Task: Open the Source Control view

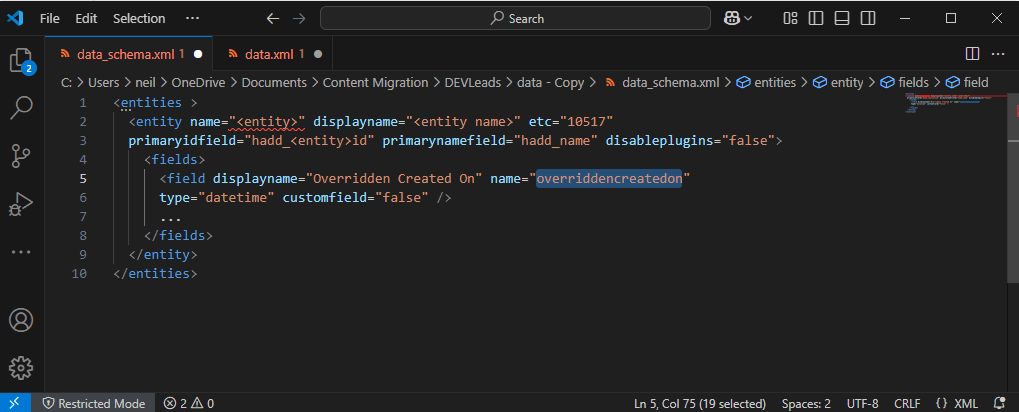Action: click(x=21, y=155)
